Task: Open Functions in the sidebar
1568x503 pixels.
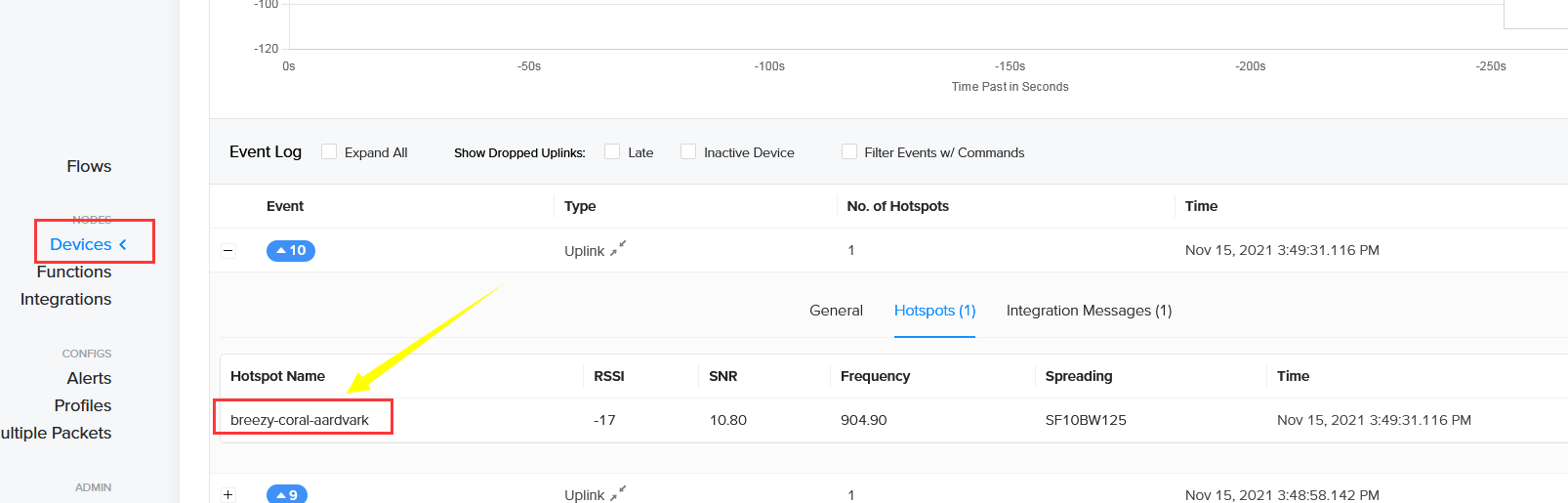Action: point(74,272)
